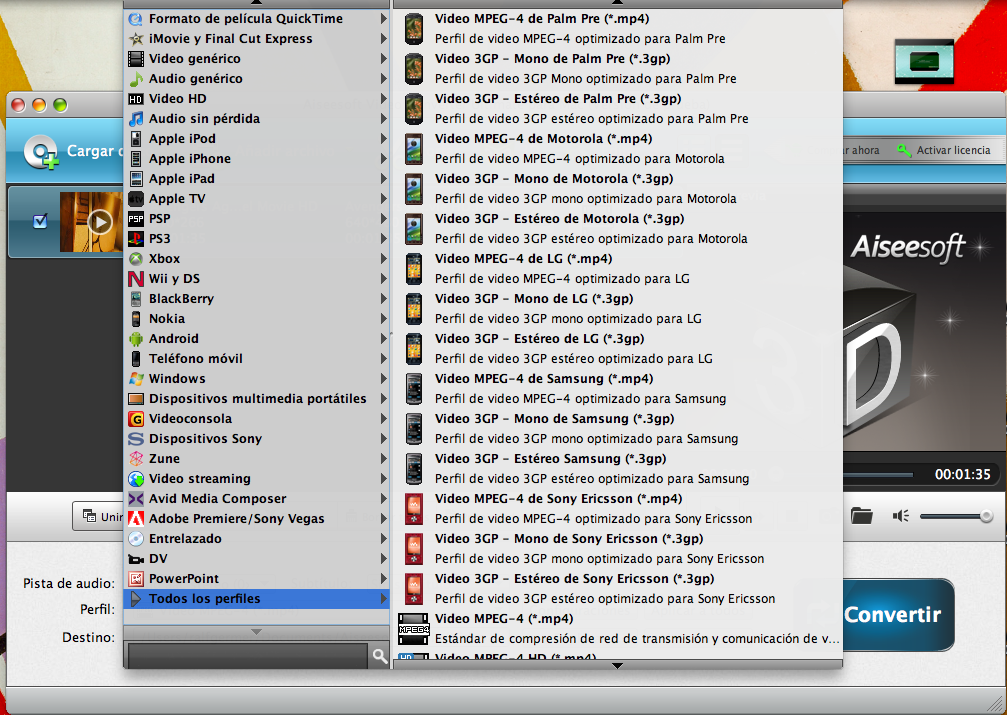Adjust the volume slider knob
Screen dimensions: 1007x715
[986, 516]
